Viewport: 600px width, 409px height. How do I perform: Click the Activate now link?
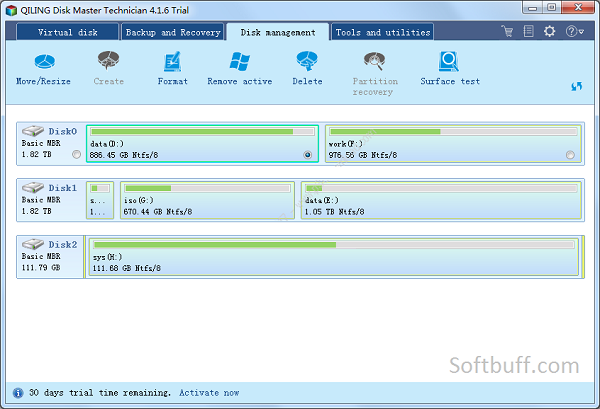click(209, 393)
